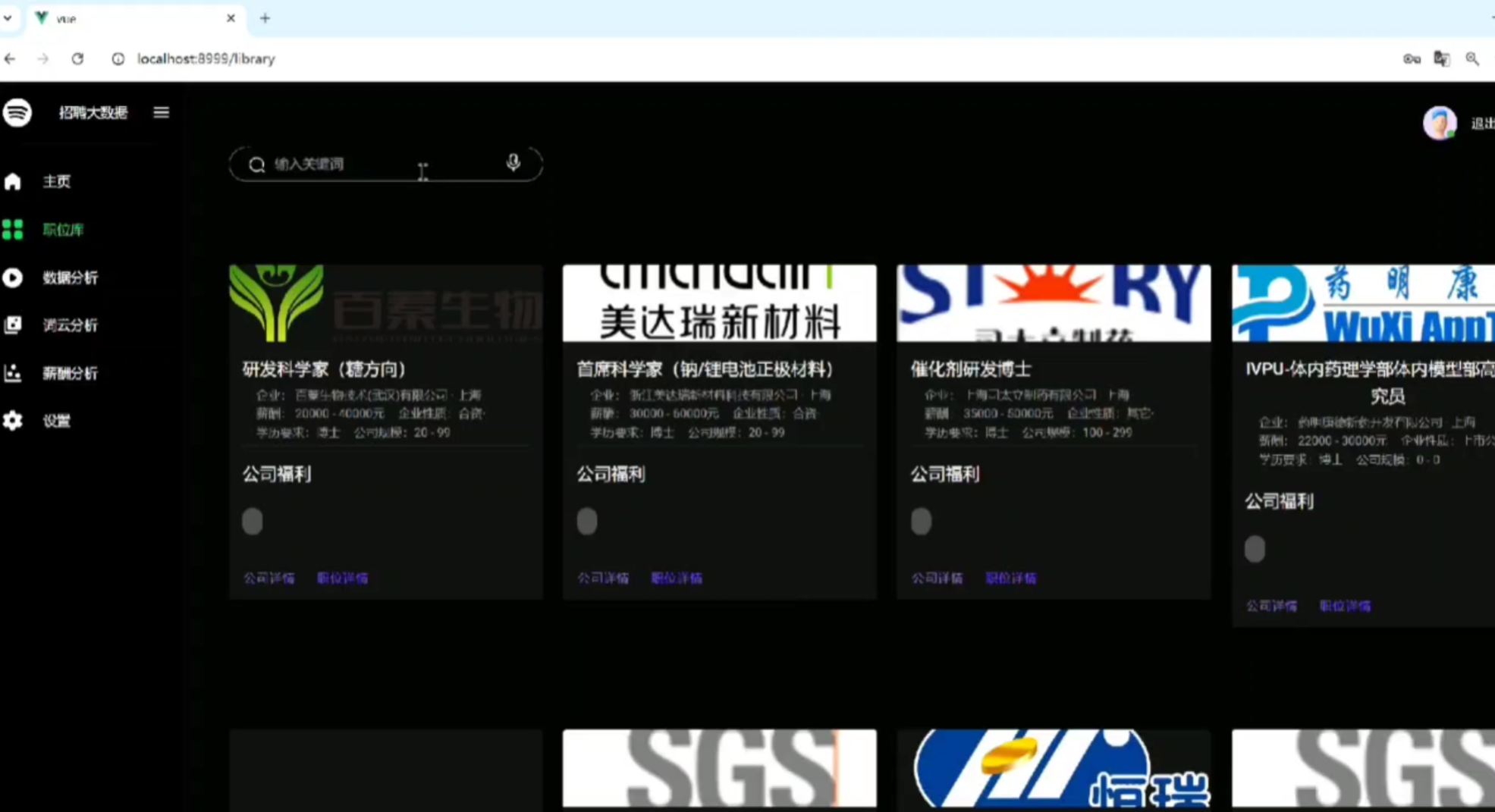The width and height of the screenshot is (1495, 812).
Task: Click the browser reload icon
Action: coord(77,59)
